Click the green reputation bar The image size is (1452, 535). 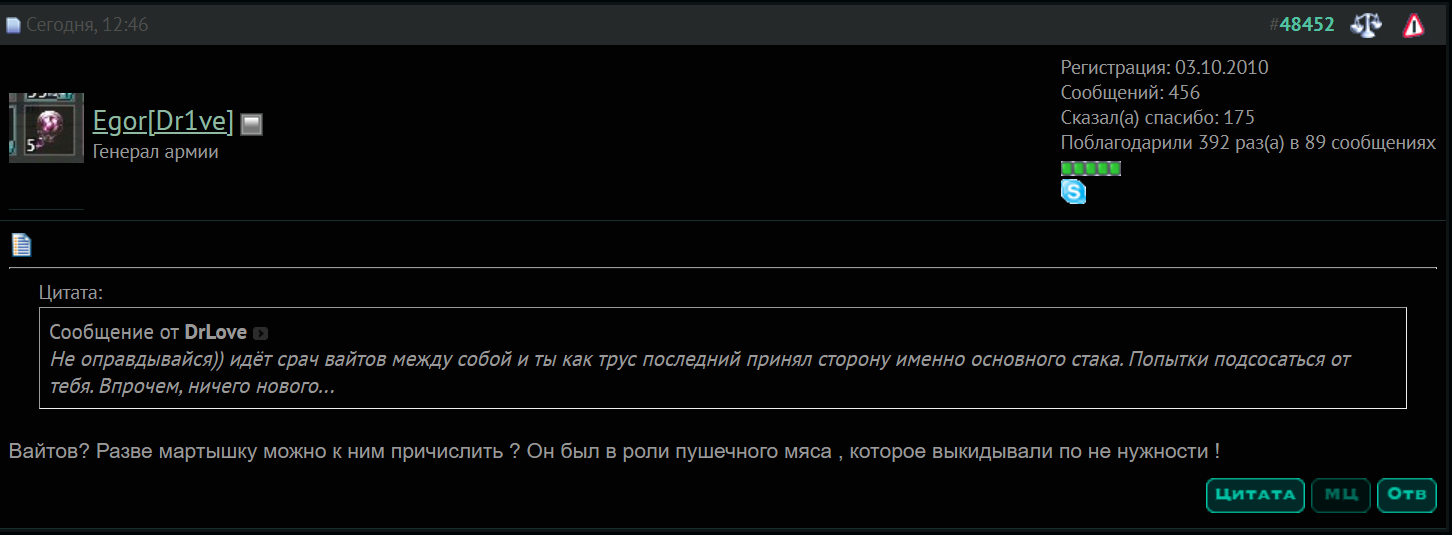click(x=1090, y=168)
